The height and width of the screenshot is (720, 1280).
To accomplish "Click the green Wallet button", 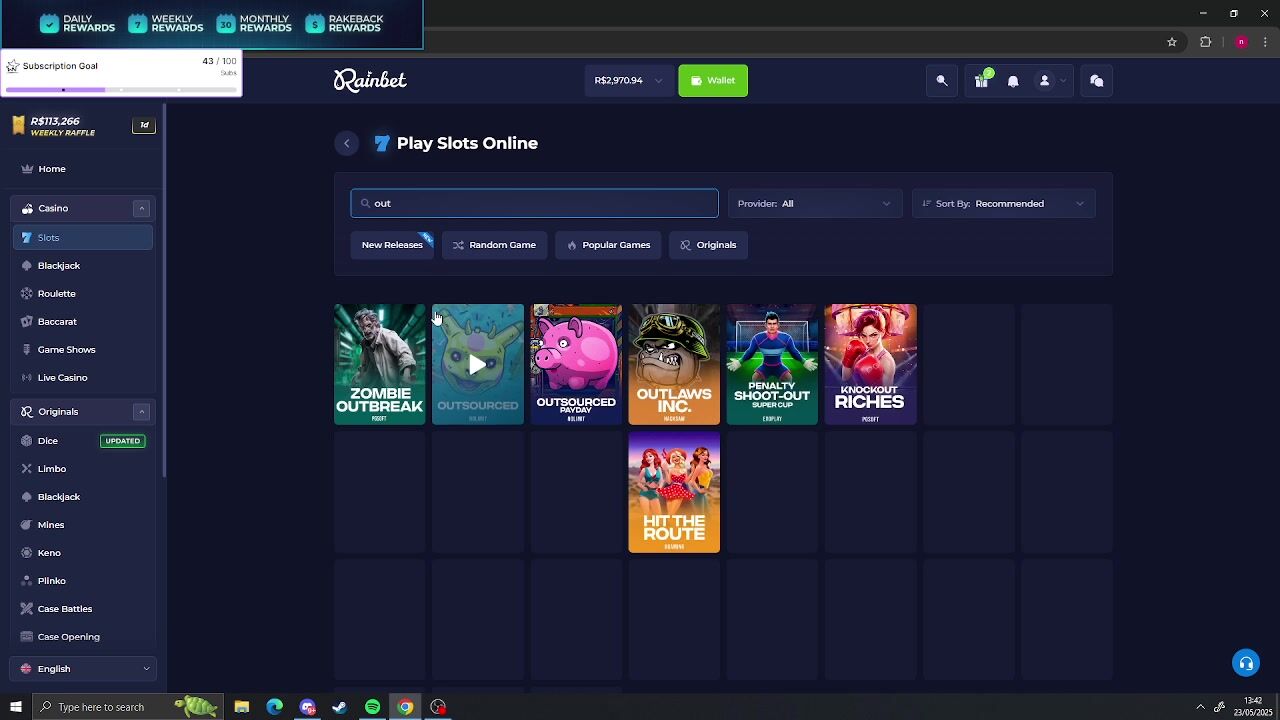I will (713, 81).
